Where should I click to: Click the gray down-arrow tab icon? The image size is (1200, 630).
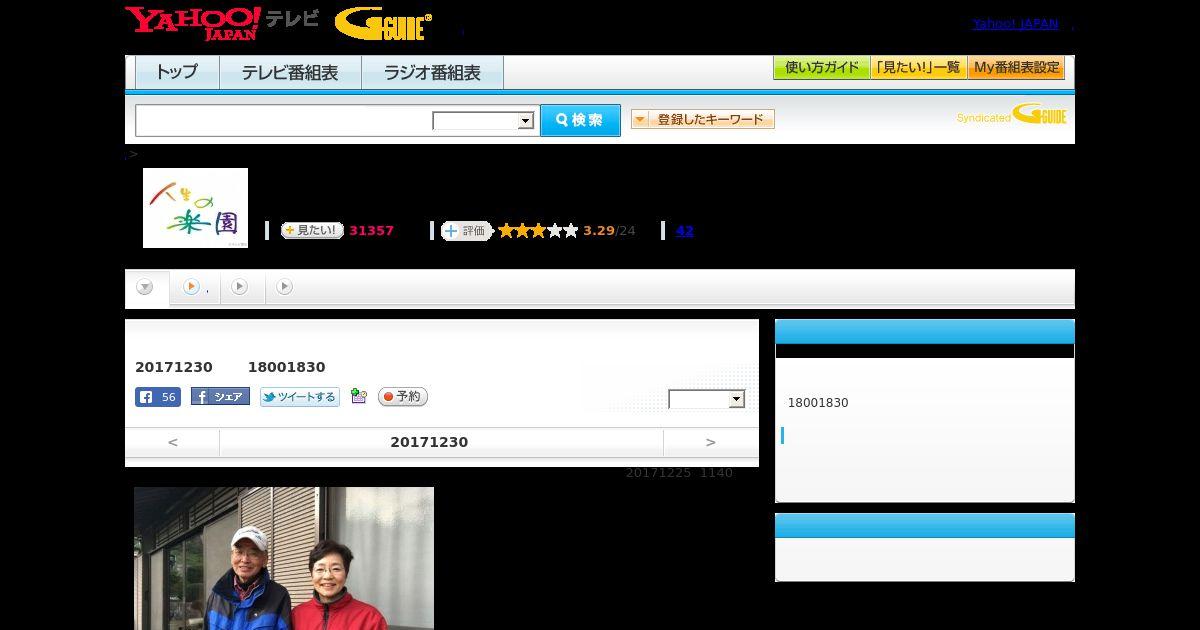pyautogui.click(x=145, y=287)
